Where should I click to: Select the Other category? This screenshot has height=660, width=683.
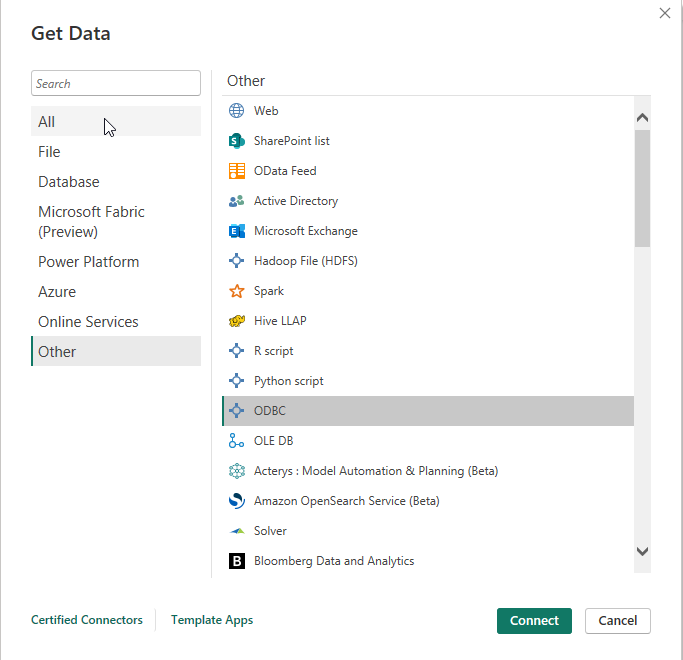(x=116, y=352)
